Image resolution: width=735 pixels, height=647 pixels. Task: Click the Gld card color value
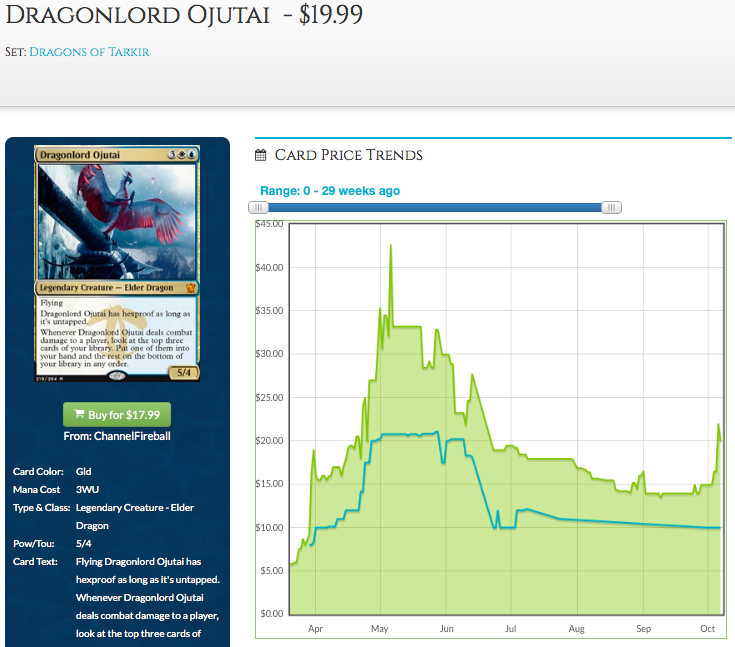[83, 472]
